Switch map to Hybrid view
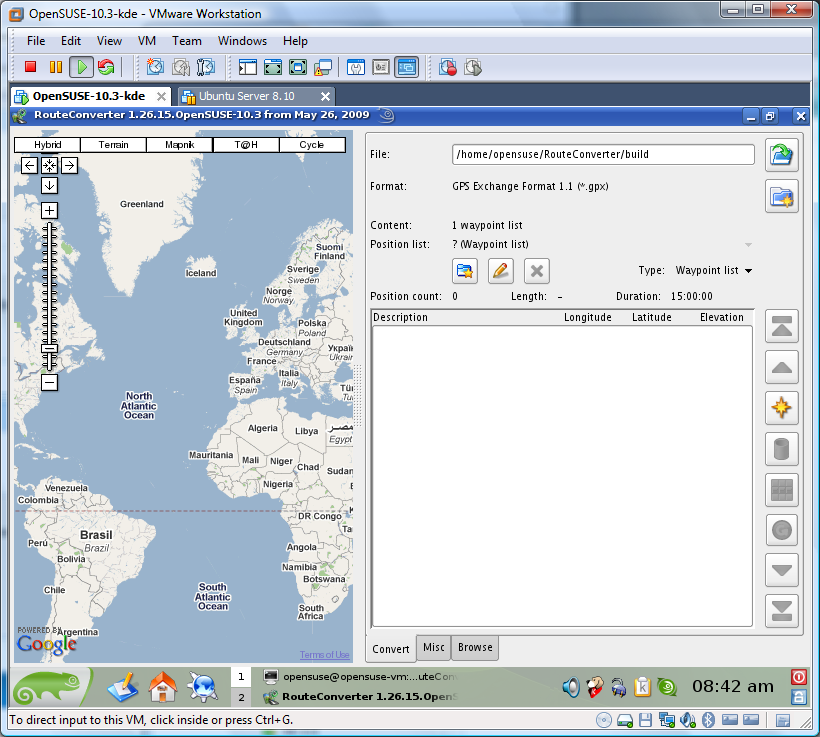The height and width of the screenshot is (737, 820). click(47, 145)
